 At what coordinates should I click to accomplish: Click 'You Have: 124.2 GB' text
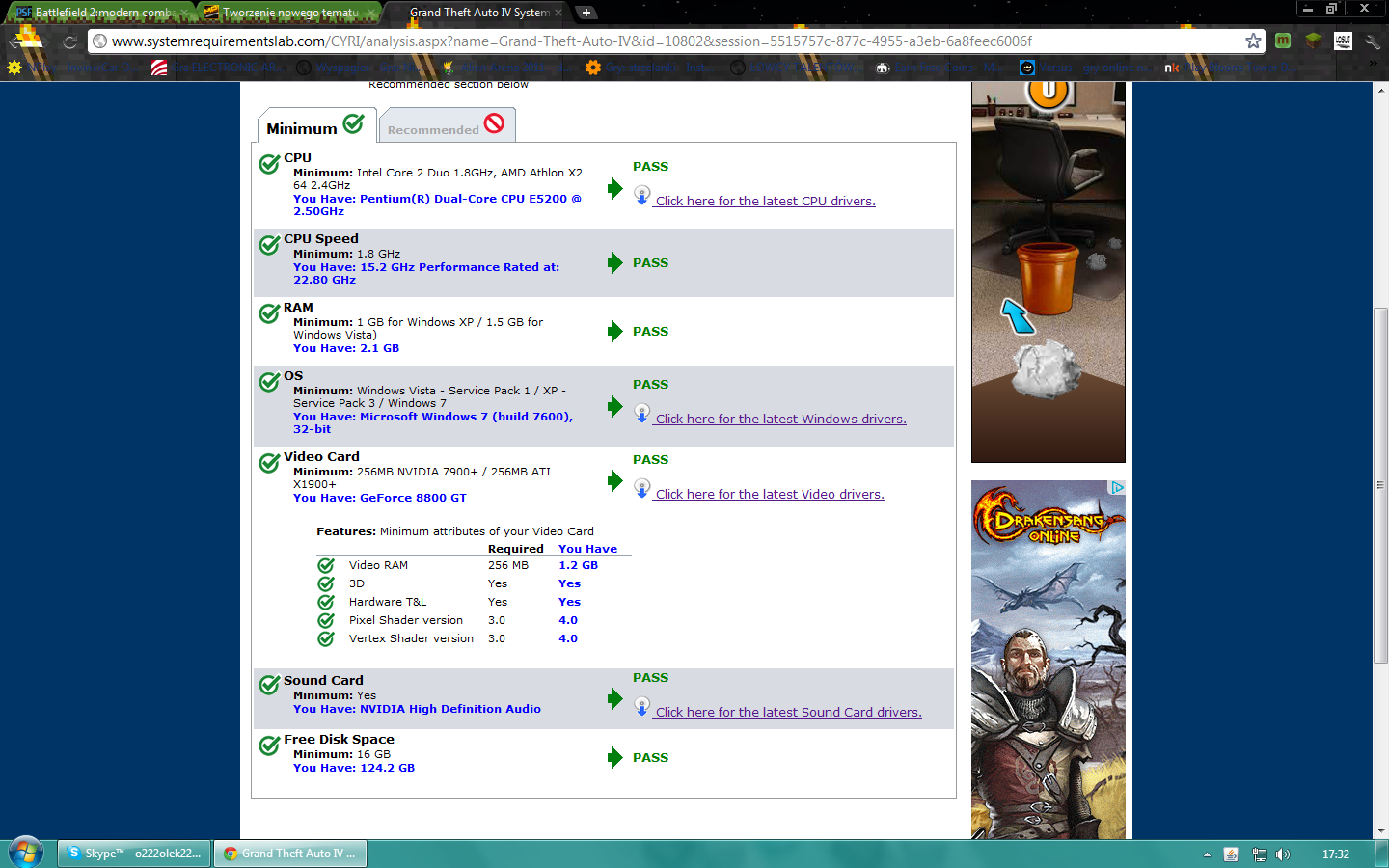tap(354, 768)
